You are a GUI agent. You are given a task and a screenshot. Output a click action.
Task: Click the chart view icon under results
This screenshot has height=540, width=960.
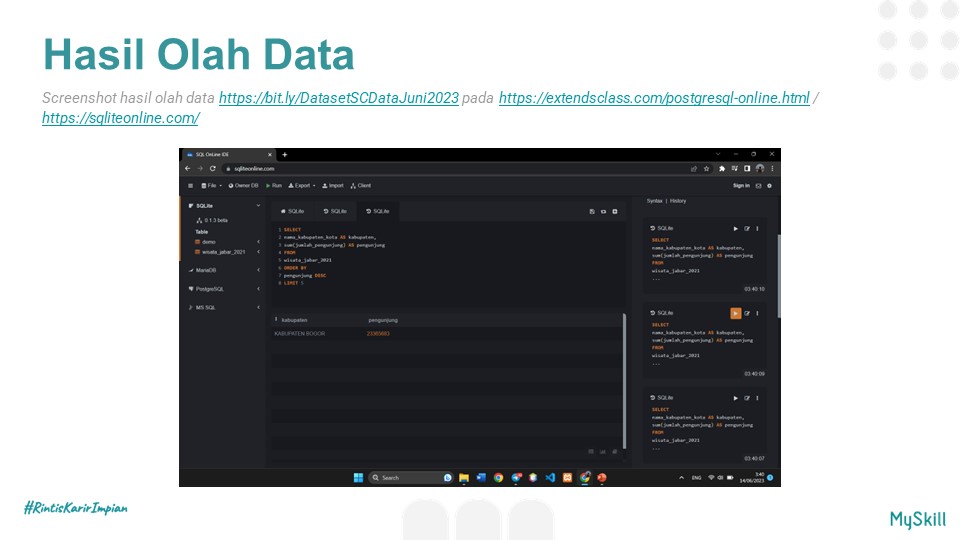[x=603, y=452]
